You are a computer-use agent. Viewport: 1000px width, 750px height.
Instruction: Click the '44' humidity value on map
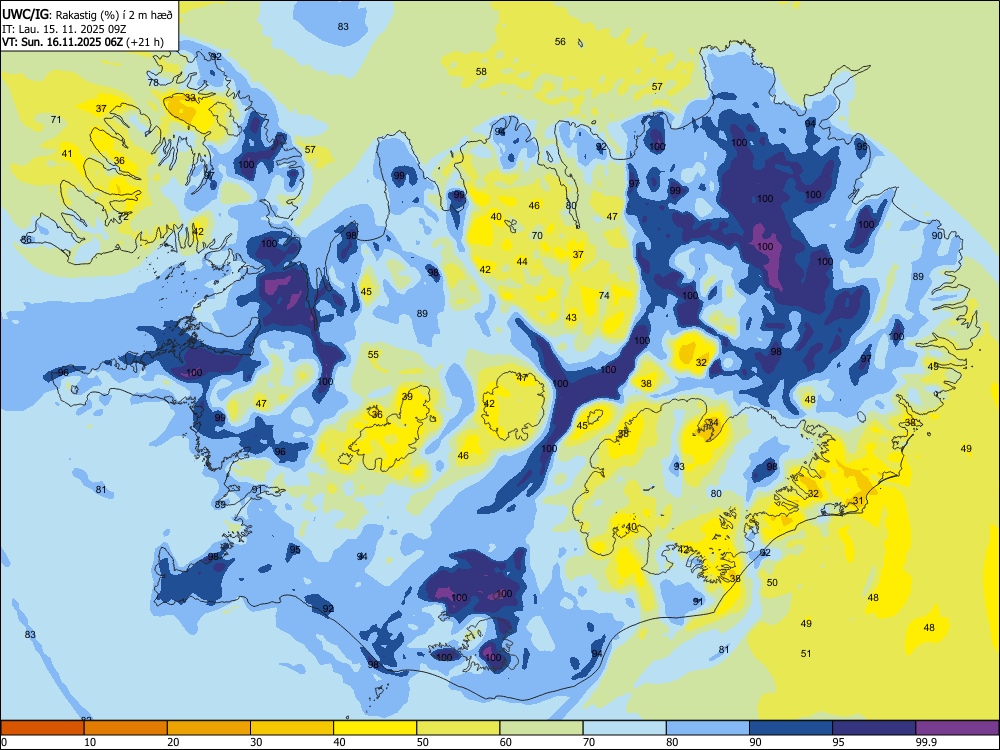[522, 261]
